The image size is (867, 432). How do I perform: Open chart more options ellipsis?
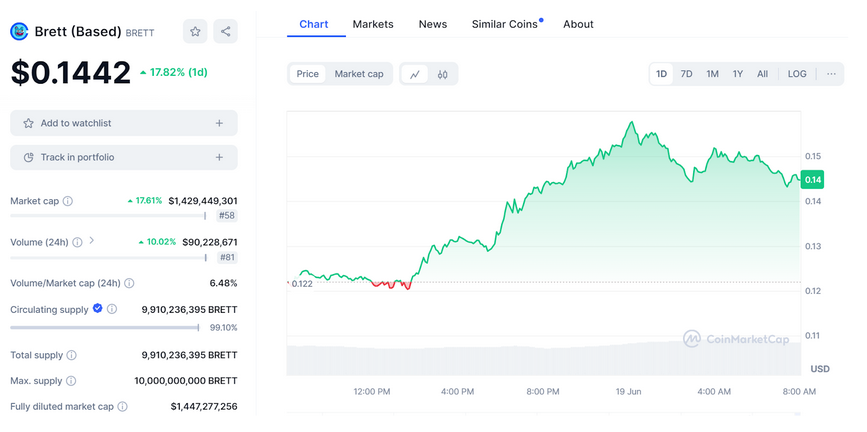pos(831,74)
